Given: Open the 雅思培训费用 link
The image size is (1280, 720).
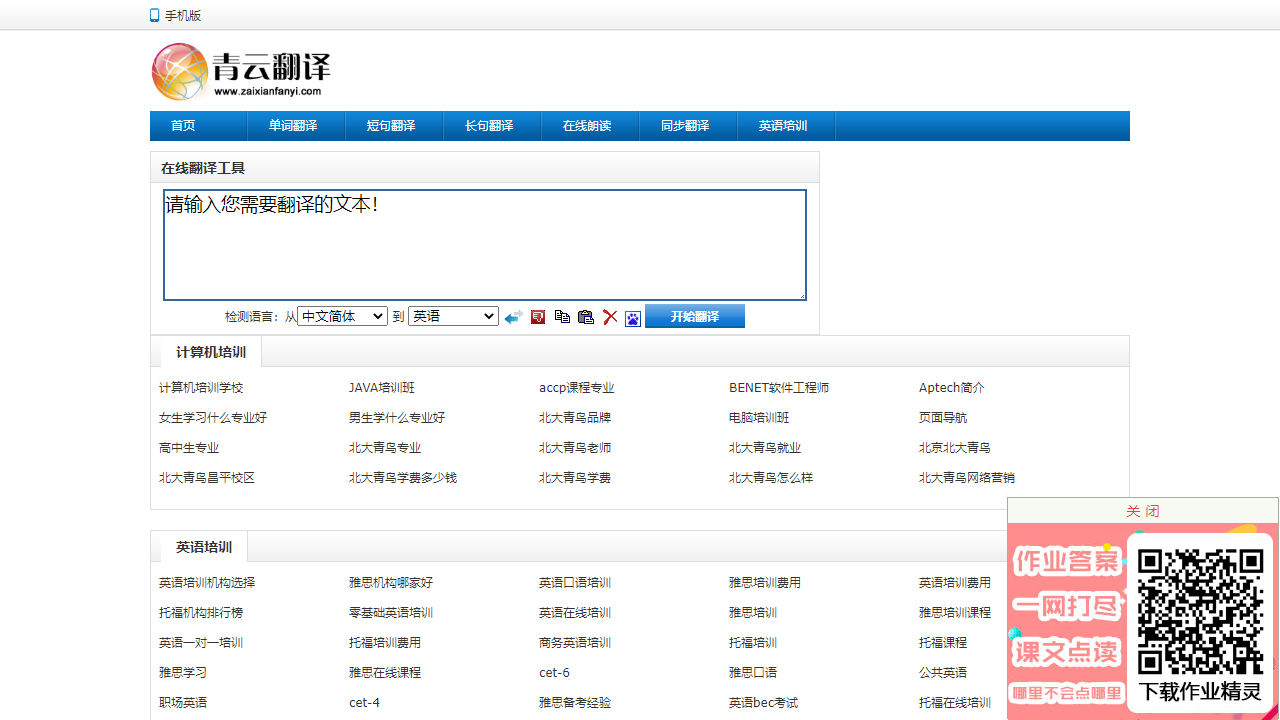Looking at the screenshot, I should [764, 583].
